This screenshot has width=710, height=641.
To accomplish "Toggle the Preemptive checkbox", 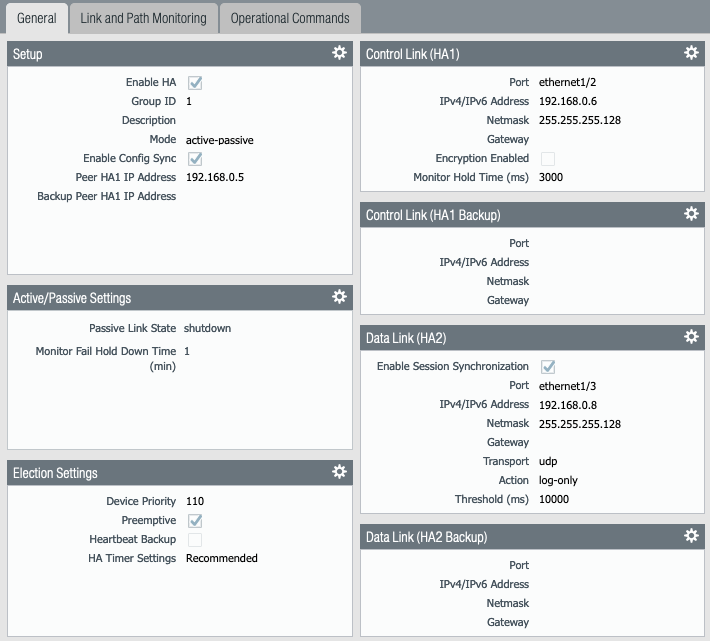I will [x=195, y=521].
